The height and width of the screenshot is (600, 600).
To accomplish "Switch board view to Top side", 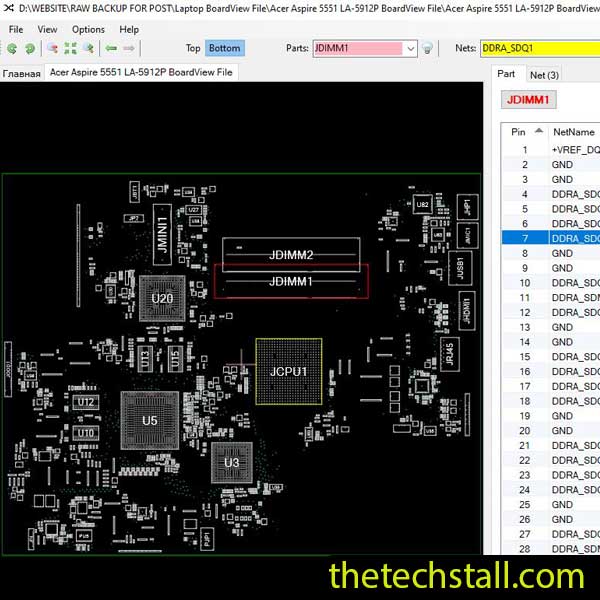I will pyautogui.click(x=193, y=48).
